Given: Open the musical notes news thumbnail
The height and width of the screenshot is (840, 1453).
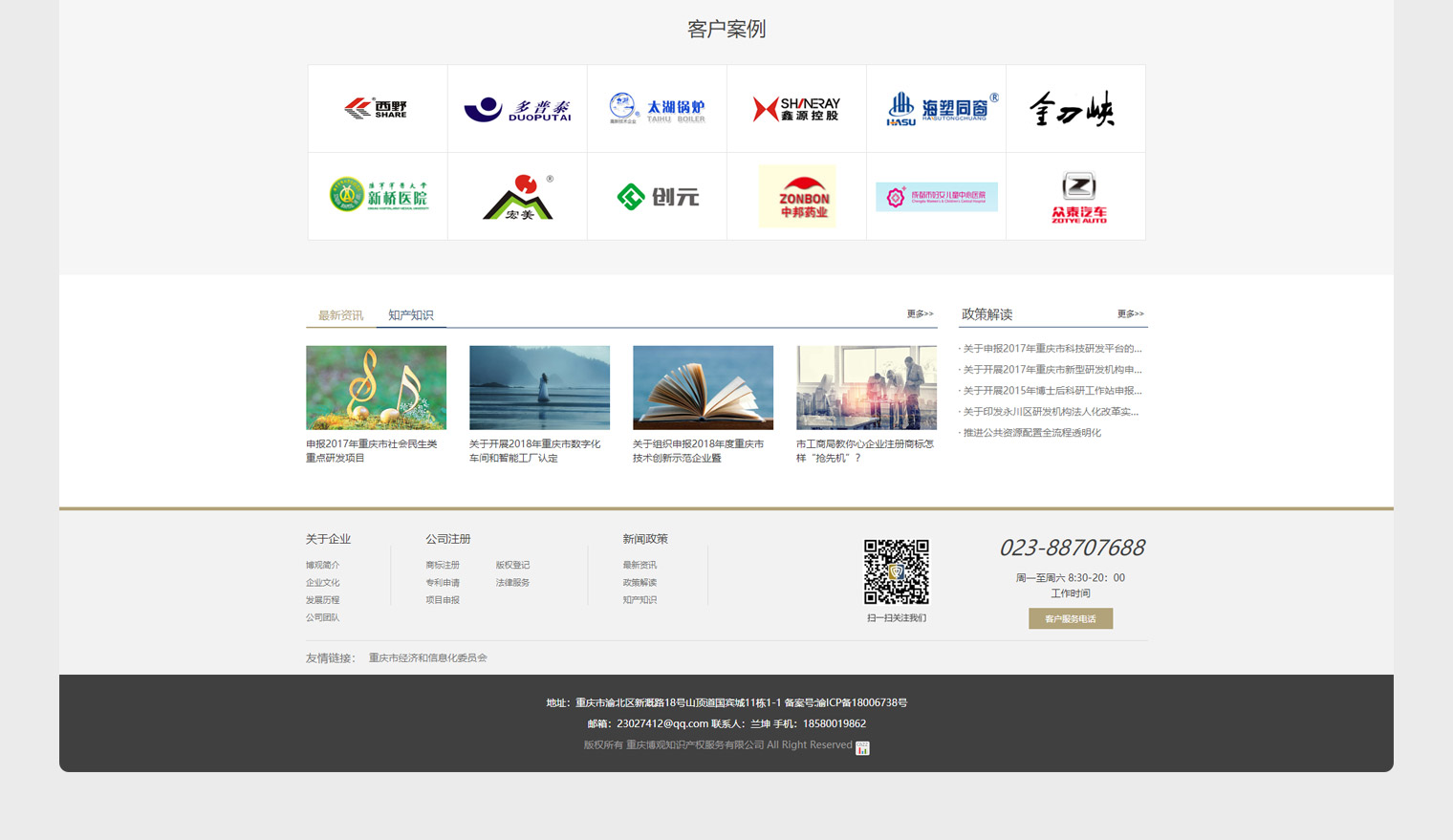Looking at the screenshot, I should [x=376, y=387].
